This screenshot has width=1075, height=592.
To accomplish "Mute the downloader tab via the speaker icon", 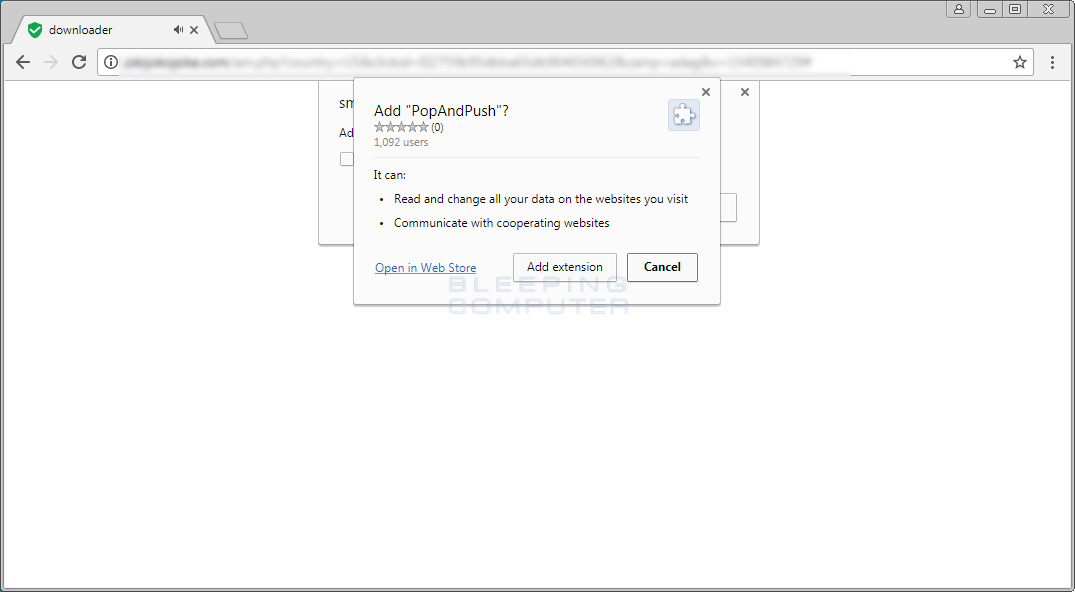I will click(x=178, y=29).
